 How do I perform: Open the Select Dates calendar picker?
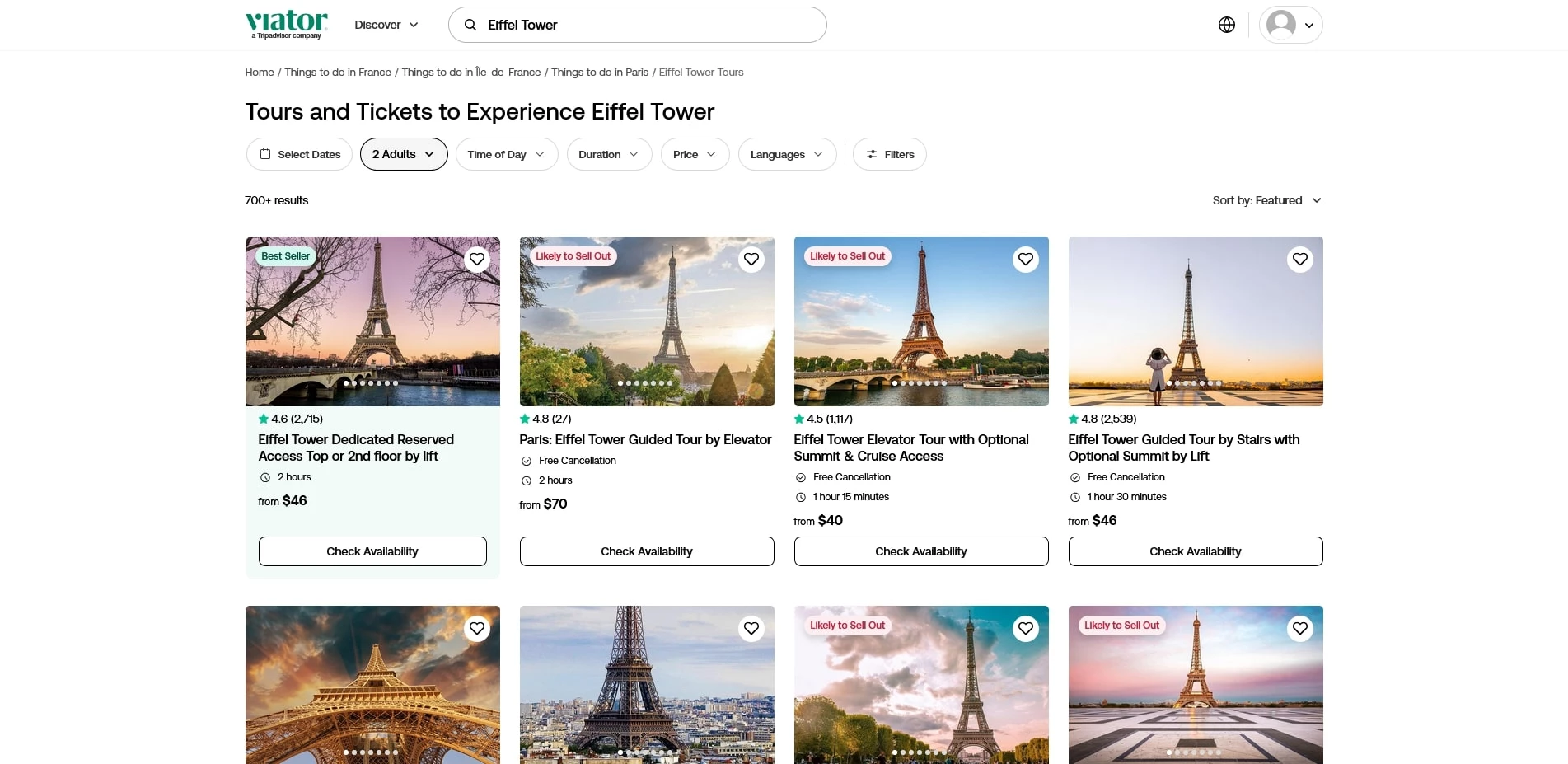tap(299, 154)
